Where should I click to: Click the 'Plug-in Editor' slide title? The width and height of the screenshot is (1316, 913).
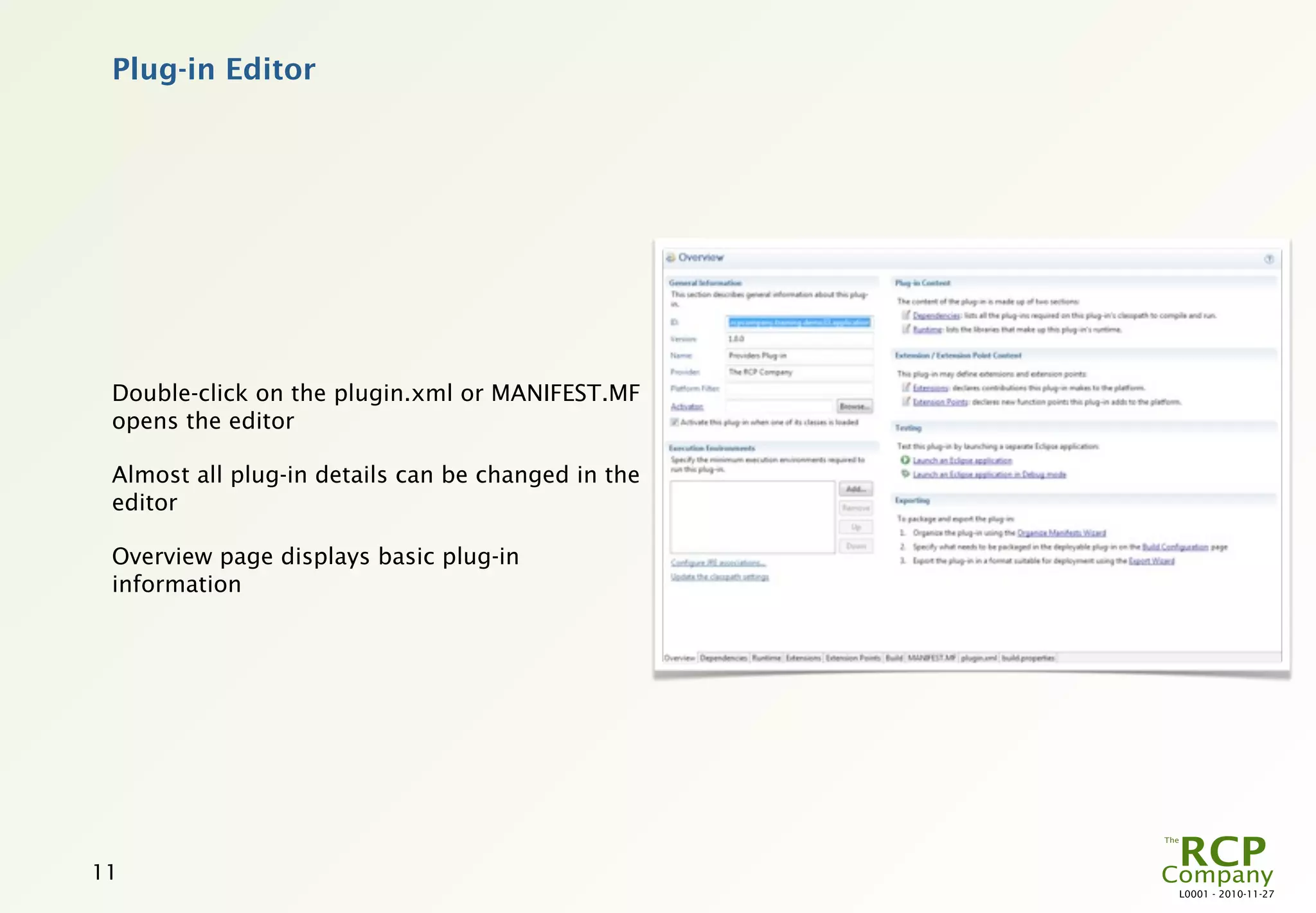[x=214, y=69]
